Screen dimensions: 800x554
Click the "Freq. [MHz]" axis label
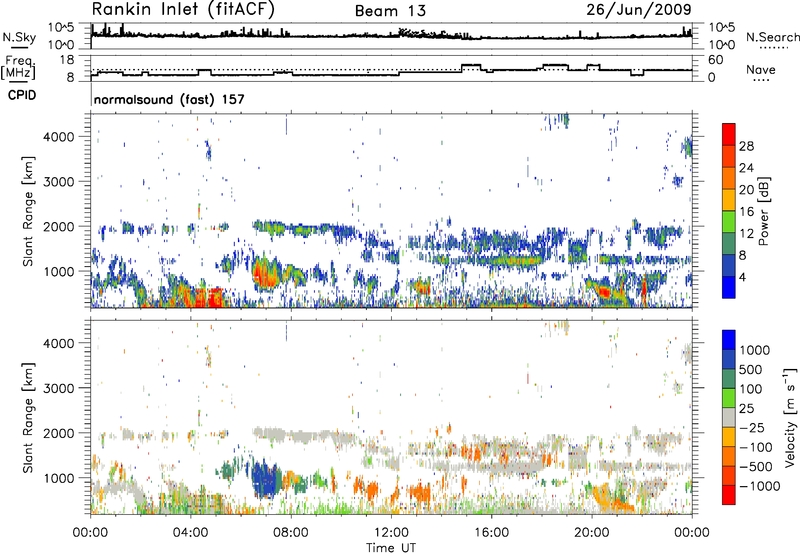(x=19, y=67)
